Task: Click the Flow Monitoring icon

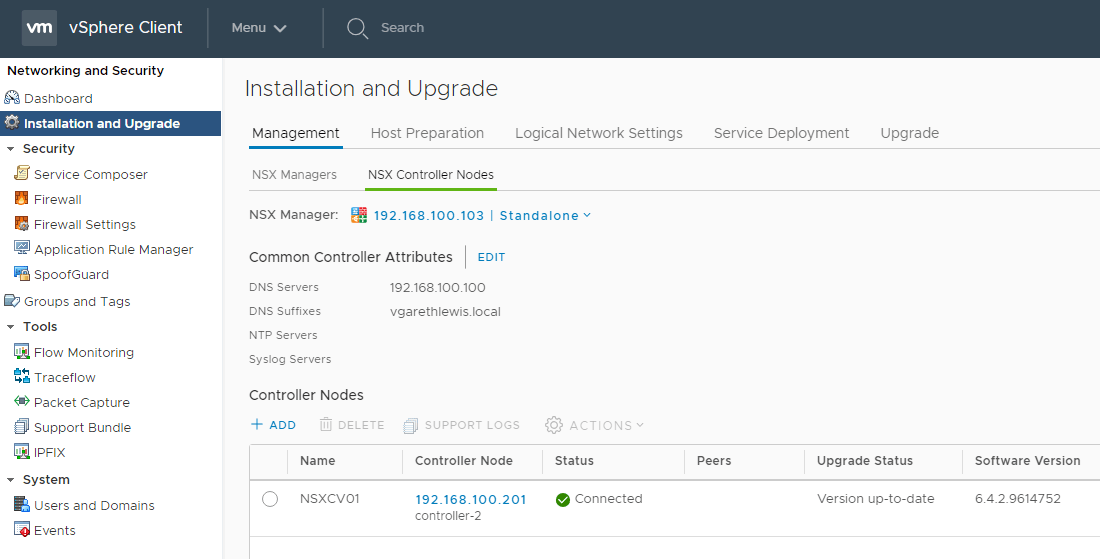Action: [22, 351]
